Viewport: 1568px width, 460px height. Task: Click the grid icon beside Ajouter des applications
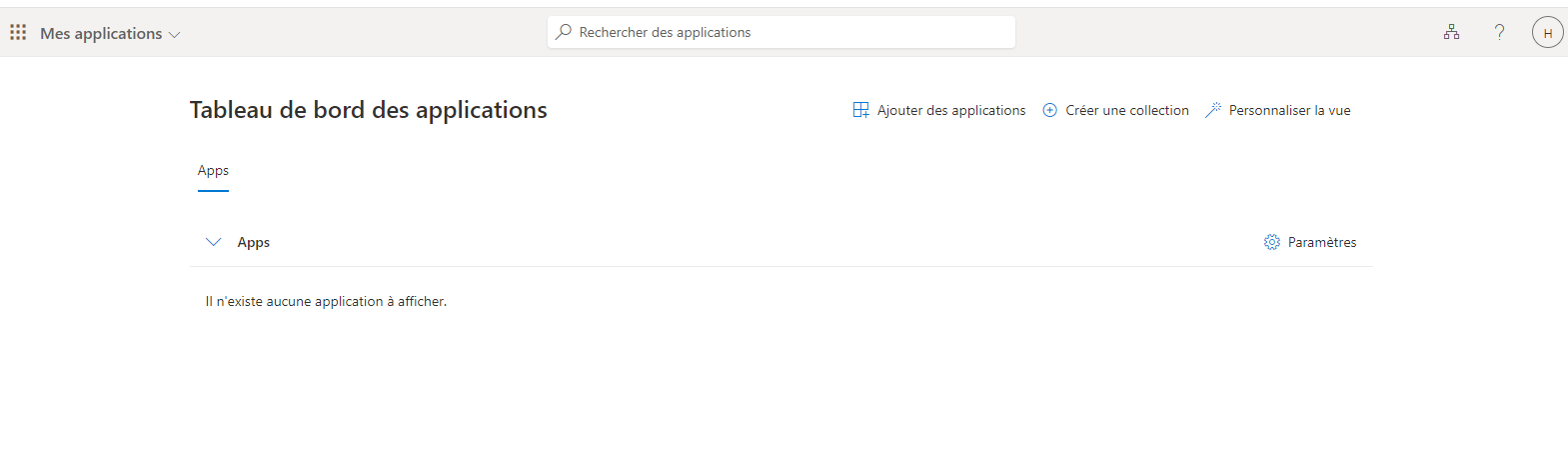[860, 110]
